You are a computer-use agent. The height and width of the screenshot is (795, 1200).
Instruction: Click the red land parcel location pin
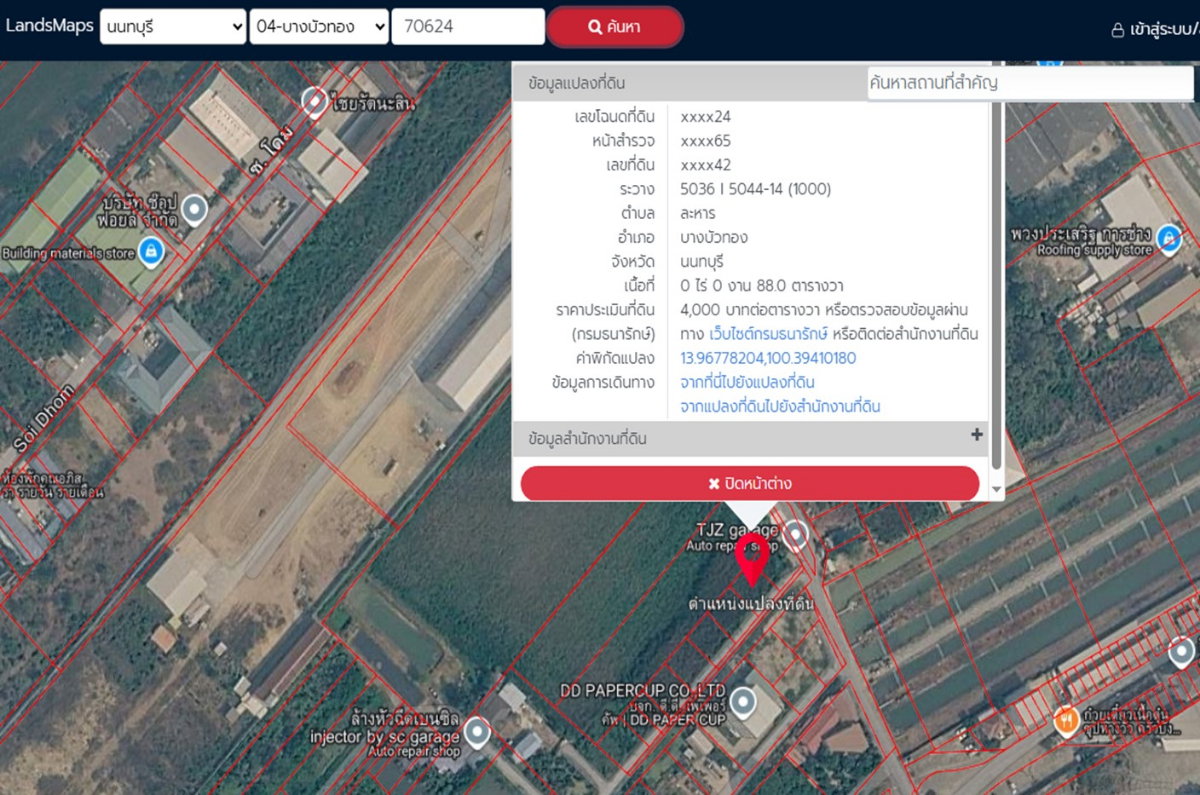tap(752, 559)
